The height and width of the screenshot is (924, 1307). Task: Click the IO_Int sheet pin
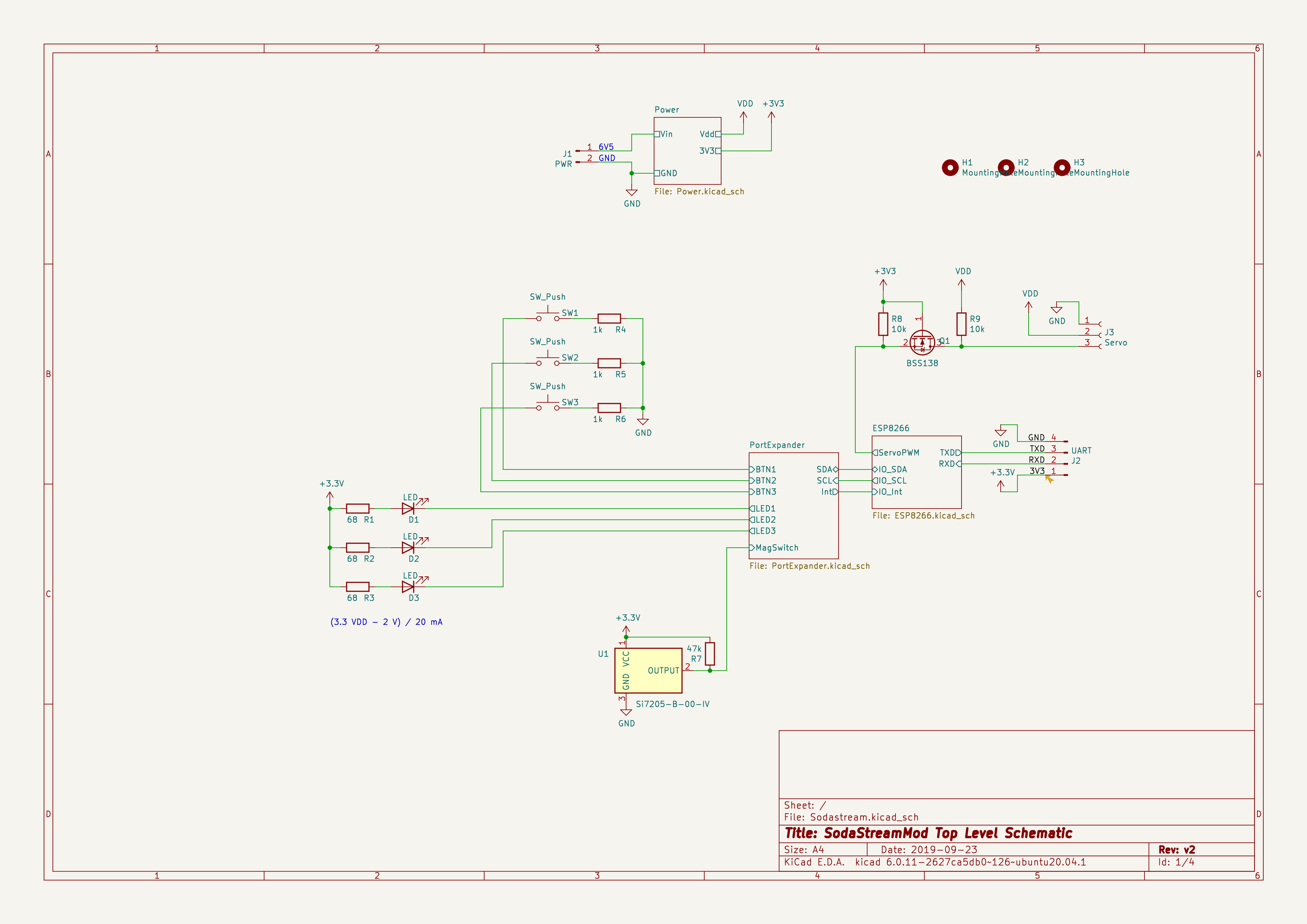(887, 492)
